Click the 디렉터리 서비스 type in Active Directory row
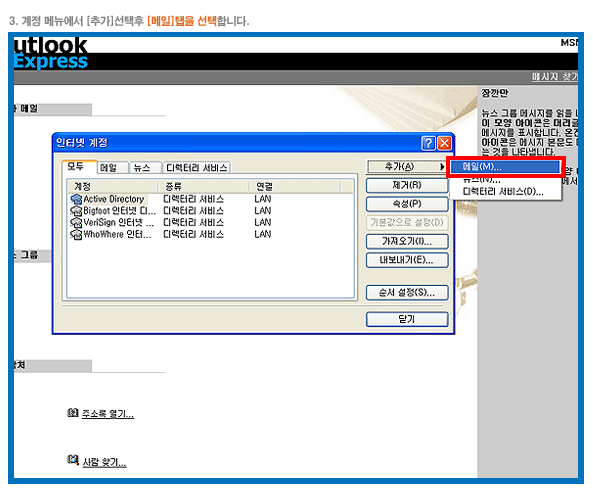593x497 pixels. point(193,199)
